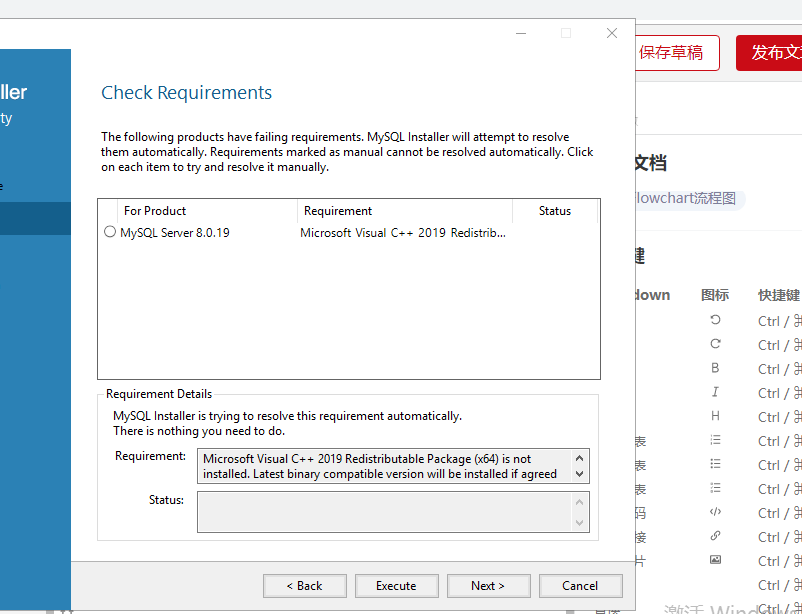Click the to-do checklist icon in editor help
The image size is (802, 614).
click(715, 488)
